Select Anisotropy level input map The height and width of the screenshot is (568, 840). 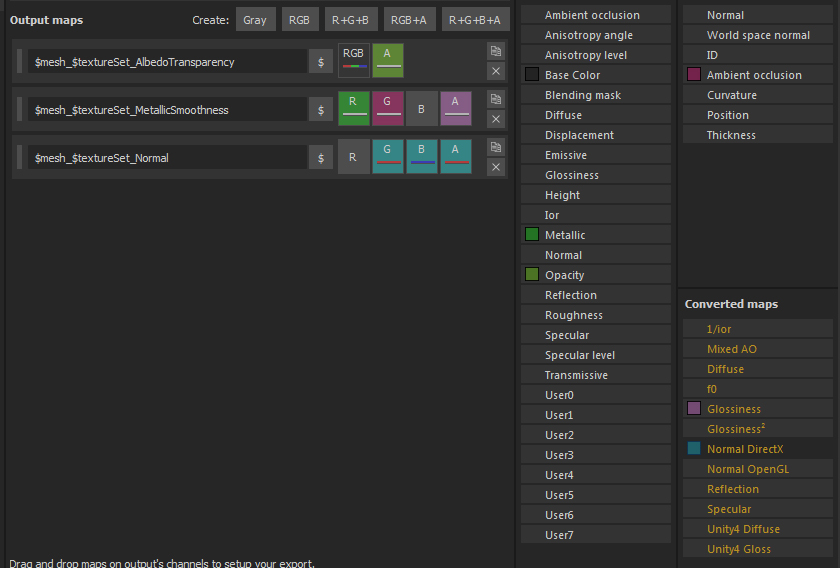point(596,55)
